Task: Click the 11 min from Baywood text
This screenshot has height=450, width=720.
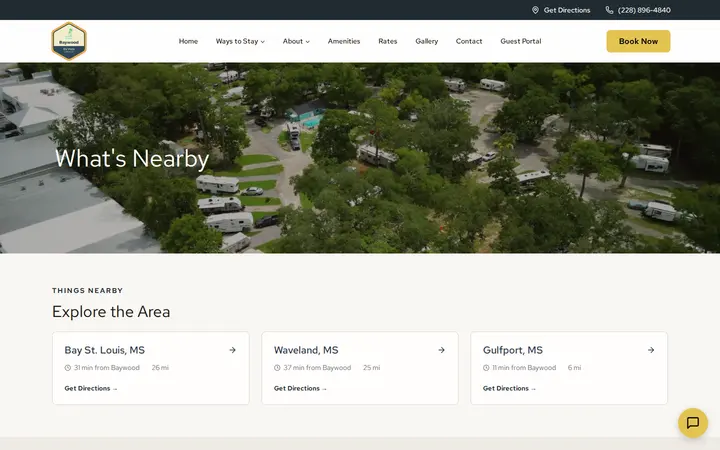Action: click(524, 368)
